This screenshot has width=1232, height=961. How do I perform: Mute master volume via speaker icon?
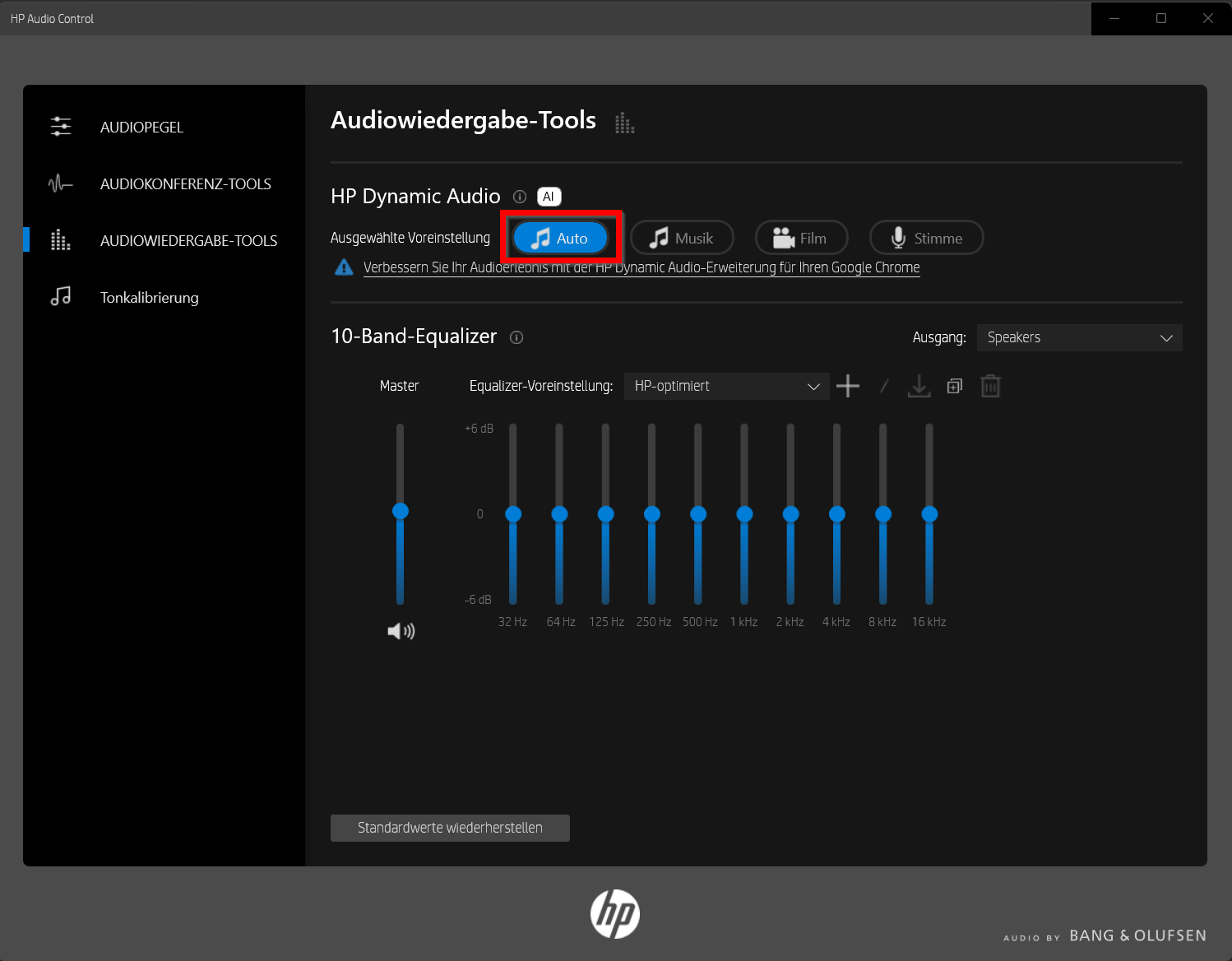click(401, 631)
